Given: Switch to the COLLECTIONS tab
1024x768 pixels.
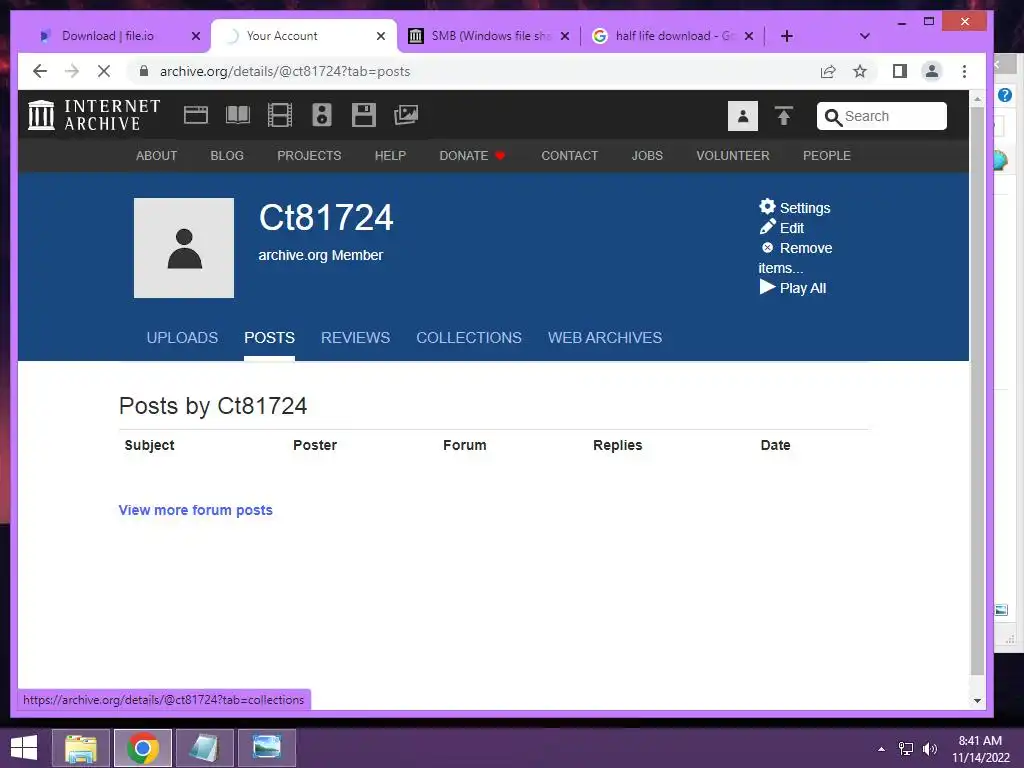Looking at the screenshot, I should (469, 338).
